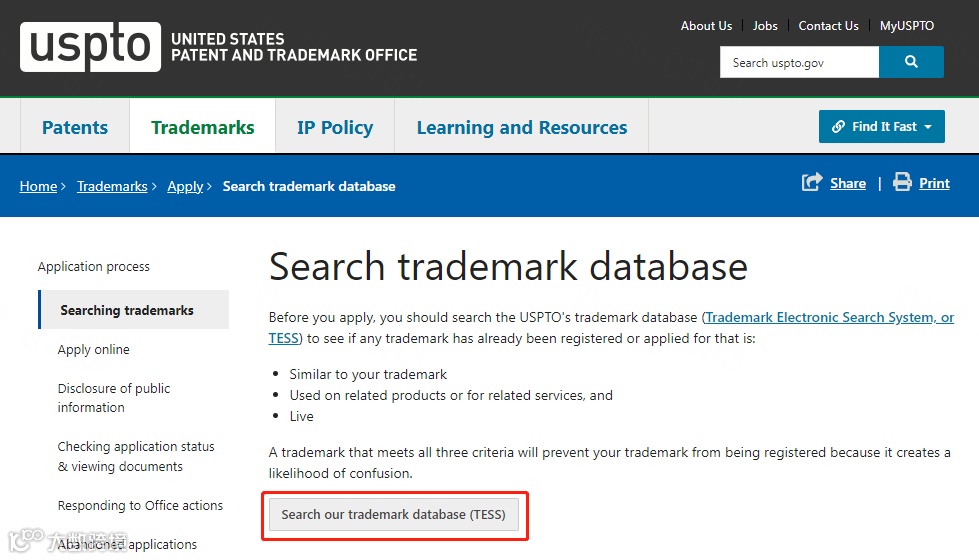
Task: Click the 'Live' bullet text
Action: pos(302,416)
